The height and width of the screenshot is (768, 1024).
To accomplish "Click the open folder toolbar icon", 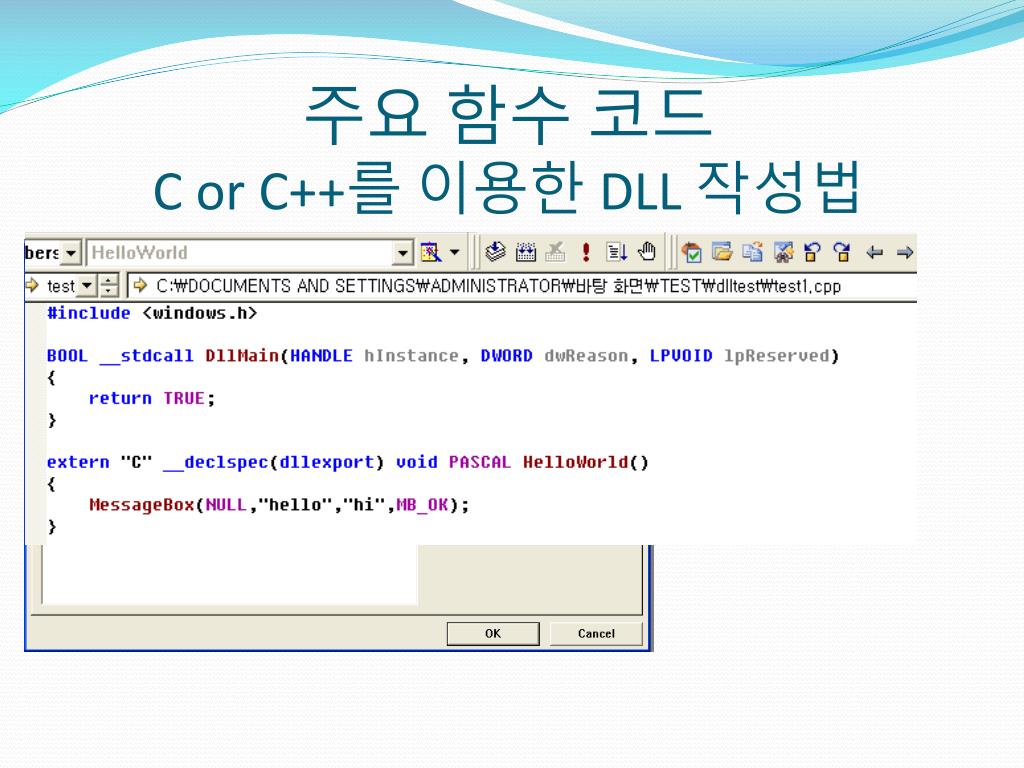I will [x=722, y=252].
